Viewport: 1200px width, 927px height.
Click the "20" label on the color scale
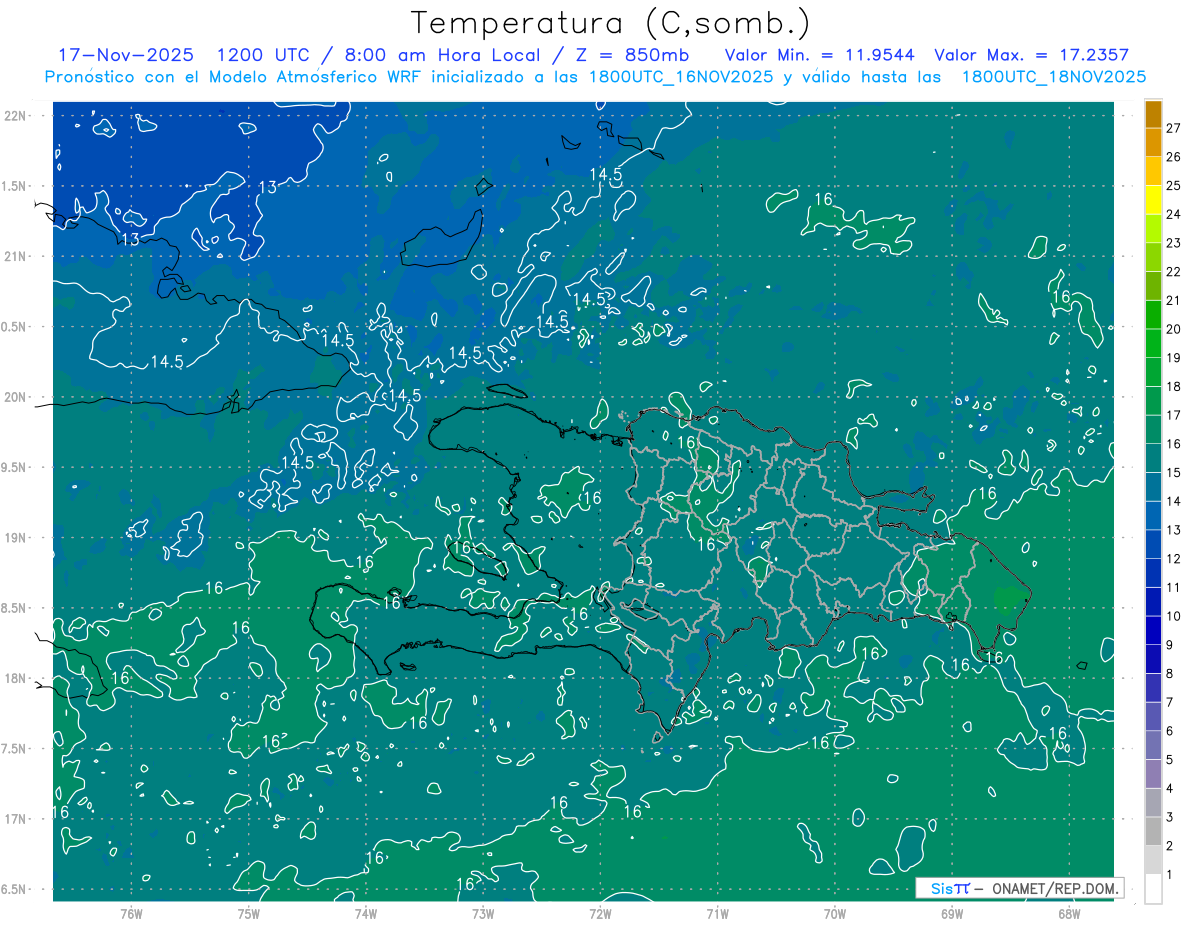point(1173,329)
